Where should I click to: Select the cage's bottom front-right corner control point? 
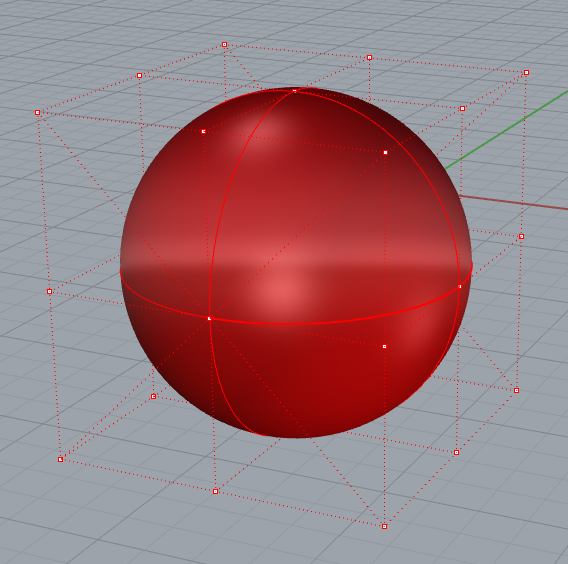click(x=384, y=526)
